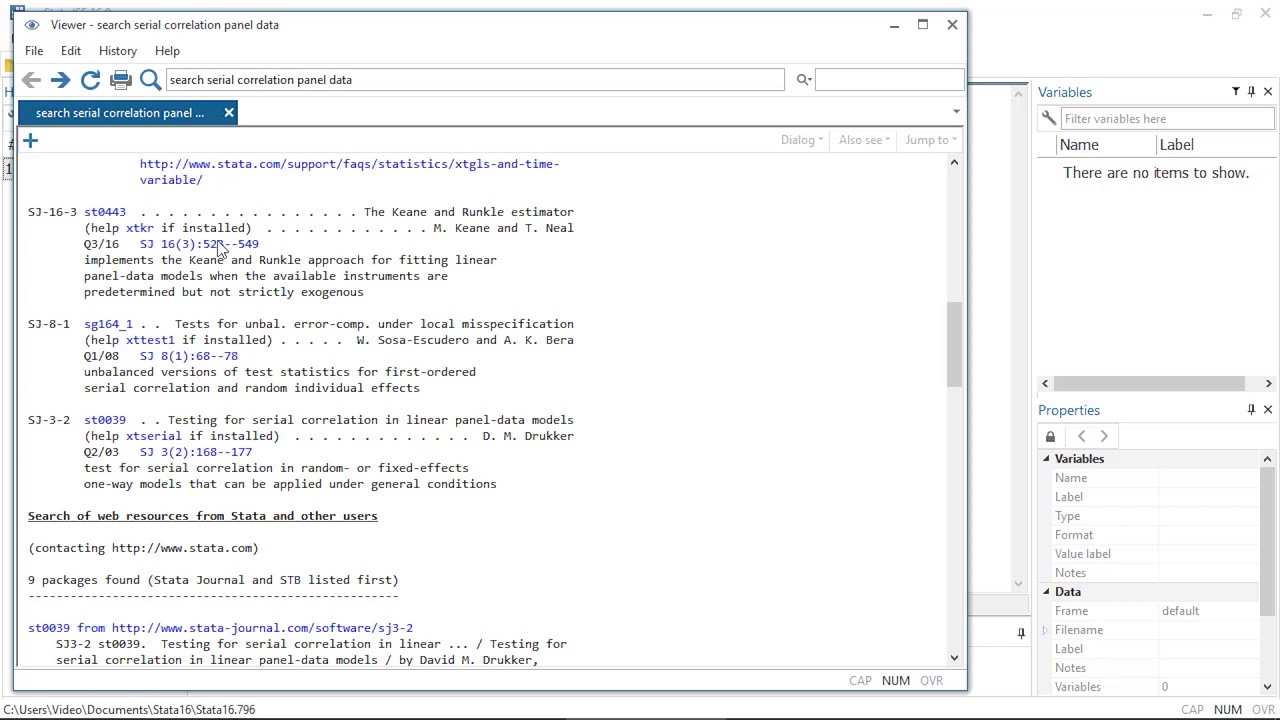Image resolution: width=1280 pixels, height=720 pixels.
Task: Refresh the Viewer page
Action: 90,80
